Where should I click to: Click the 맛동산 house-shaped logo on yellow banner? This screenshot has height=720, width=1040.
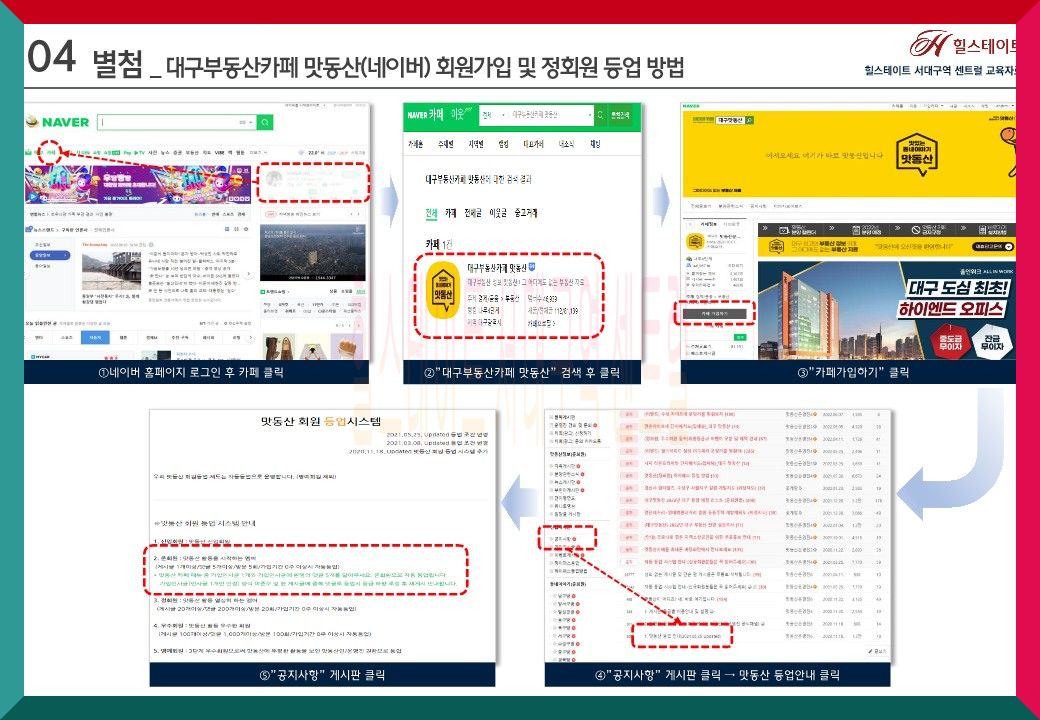(x=917, y=155)
